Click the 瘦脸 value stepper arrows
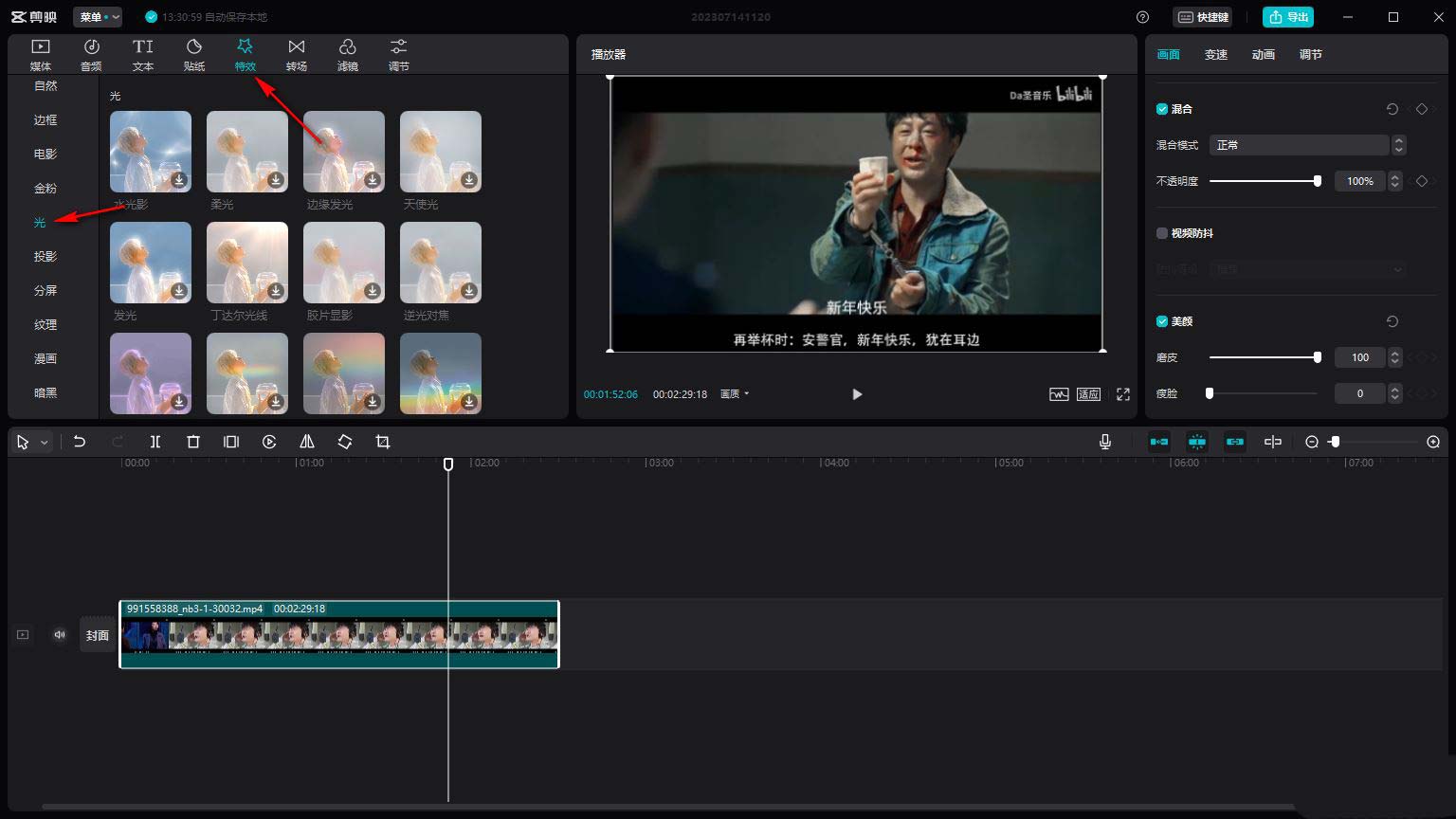This screenshot has height=819, width=1456. [1394, 393]
